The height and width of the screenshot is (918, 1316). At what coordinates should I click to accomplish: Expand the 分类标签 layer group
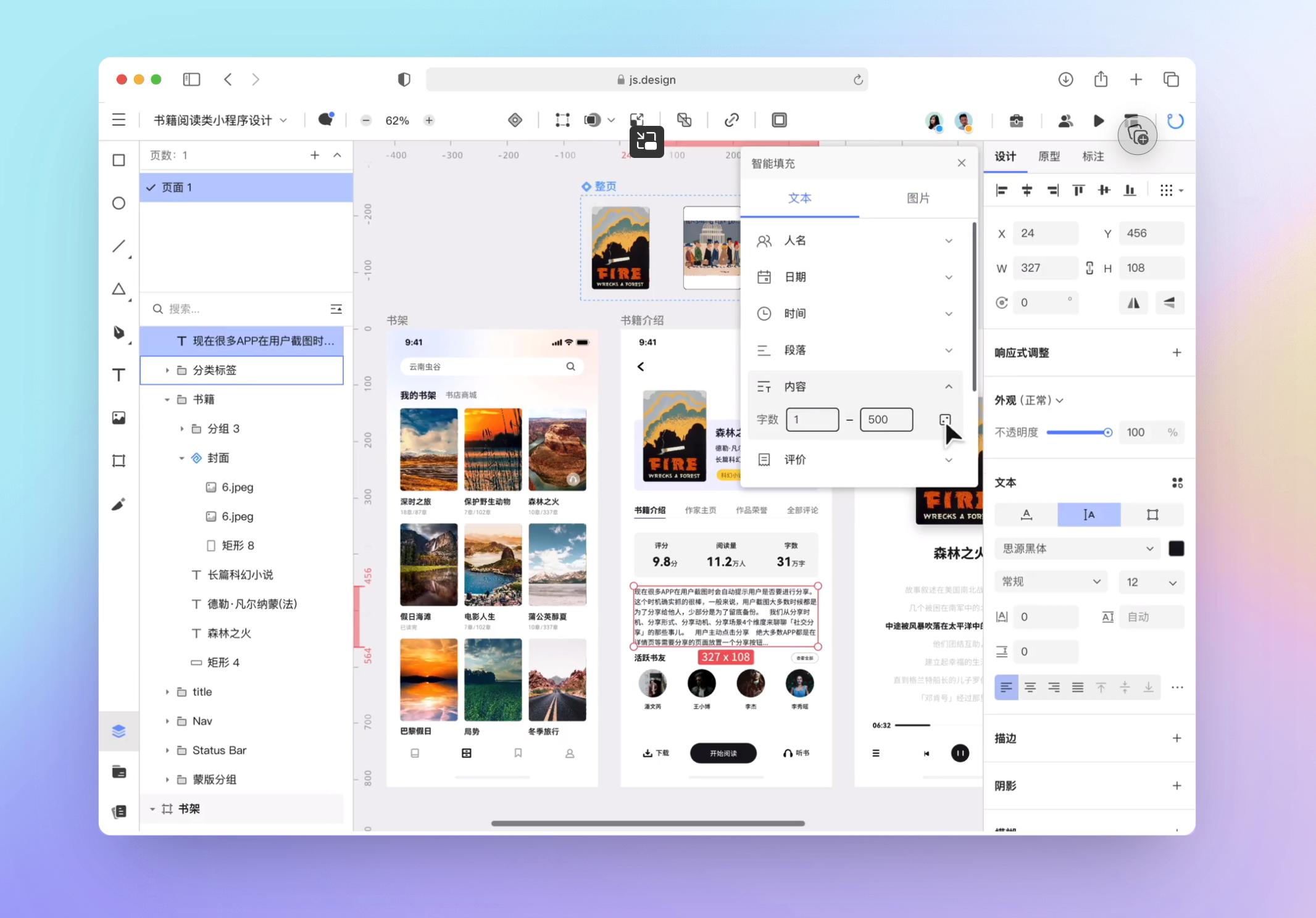point(167,370)
